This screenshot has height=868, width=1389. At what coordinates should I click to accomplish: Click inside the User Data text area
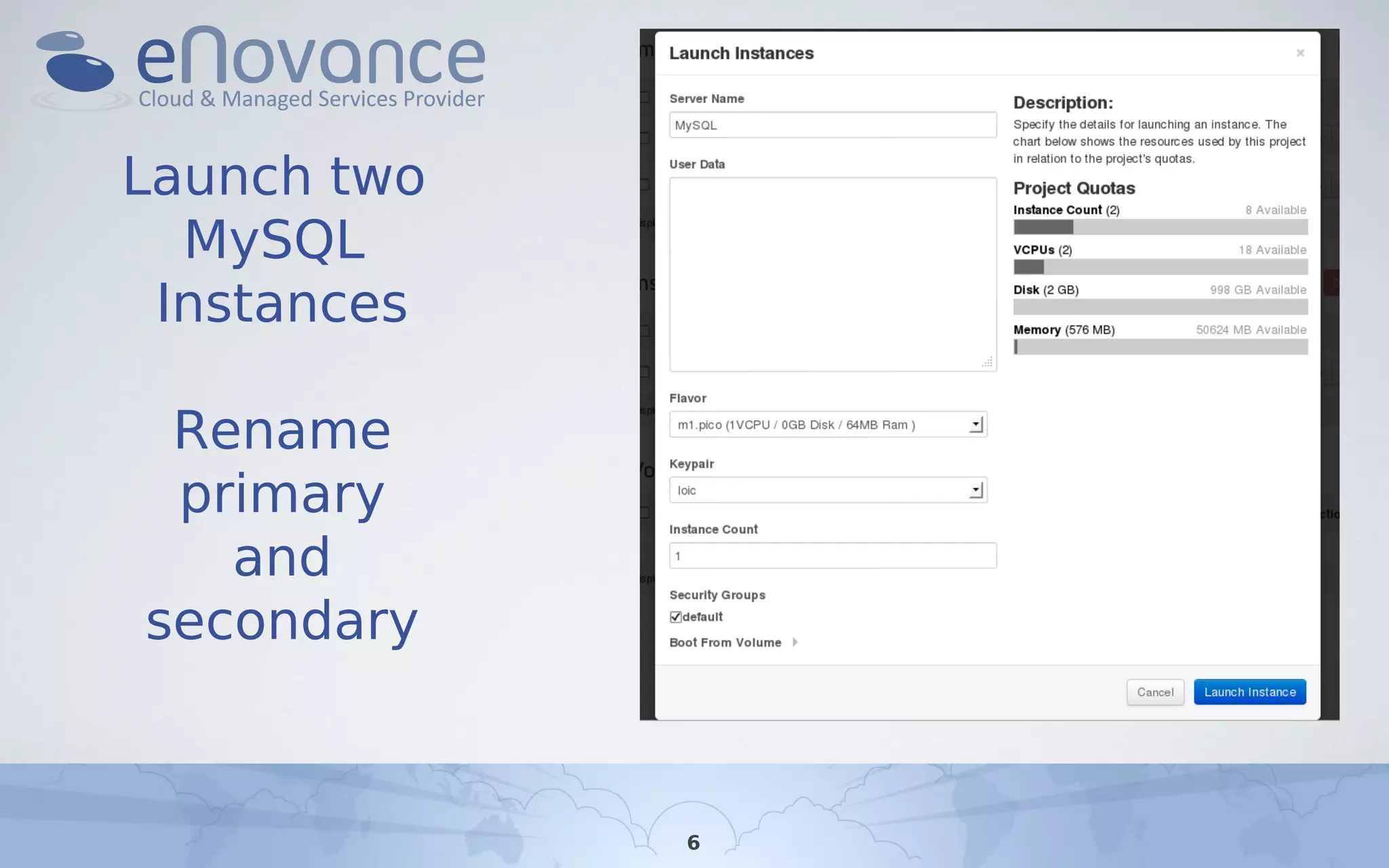[833, 274]
